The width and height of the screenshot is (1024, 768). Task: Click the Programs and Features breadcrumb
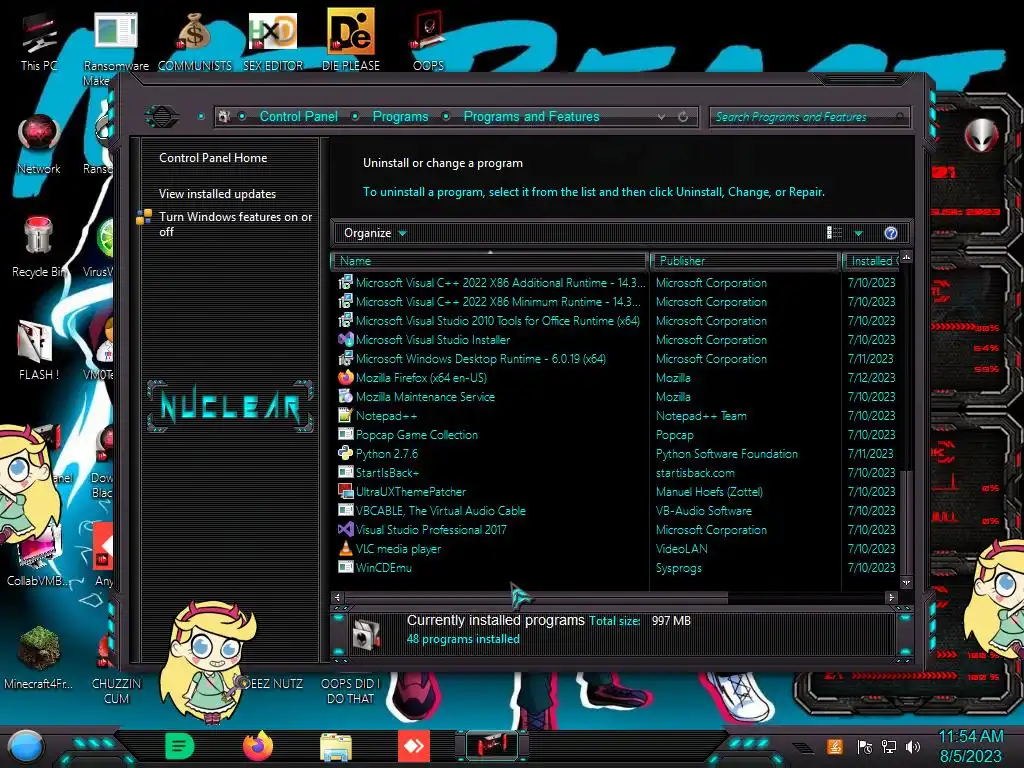(x=531, y=116)
